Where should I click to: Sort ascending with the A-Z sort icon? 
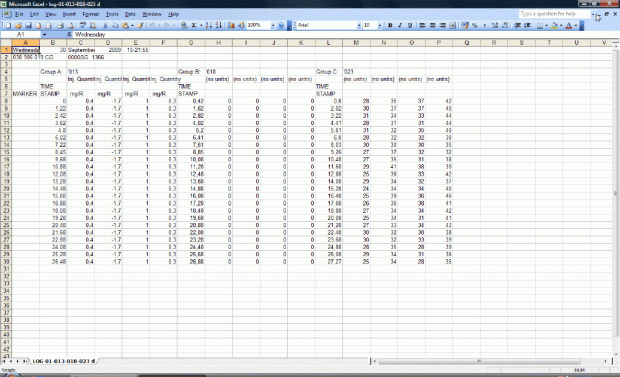[208, 25]
